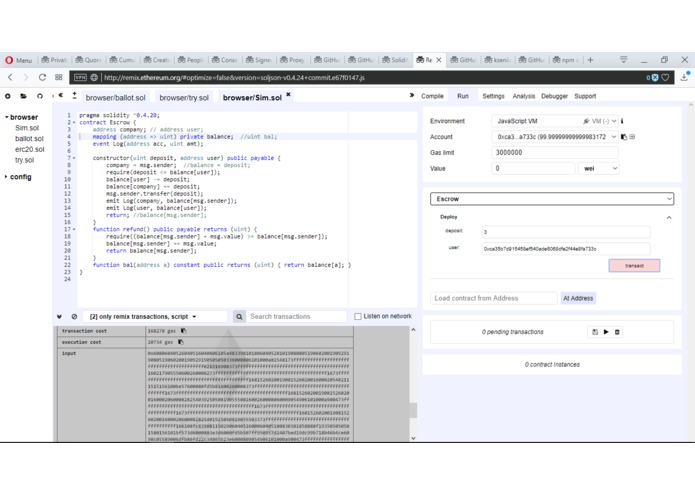Screen dimensions: 695x494
Task: Click the Load contract from Address field
Action: click(493, 298)
